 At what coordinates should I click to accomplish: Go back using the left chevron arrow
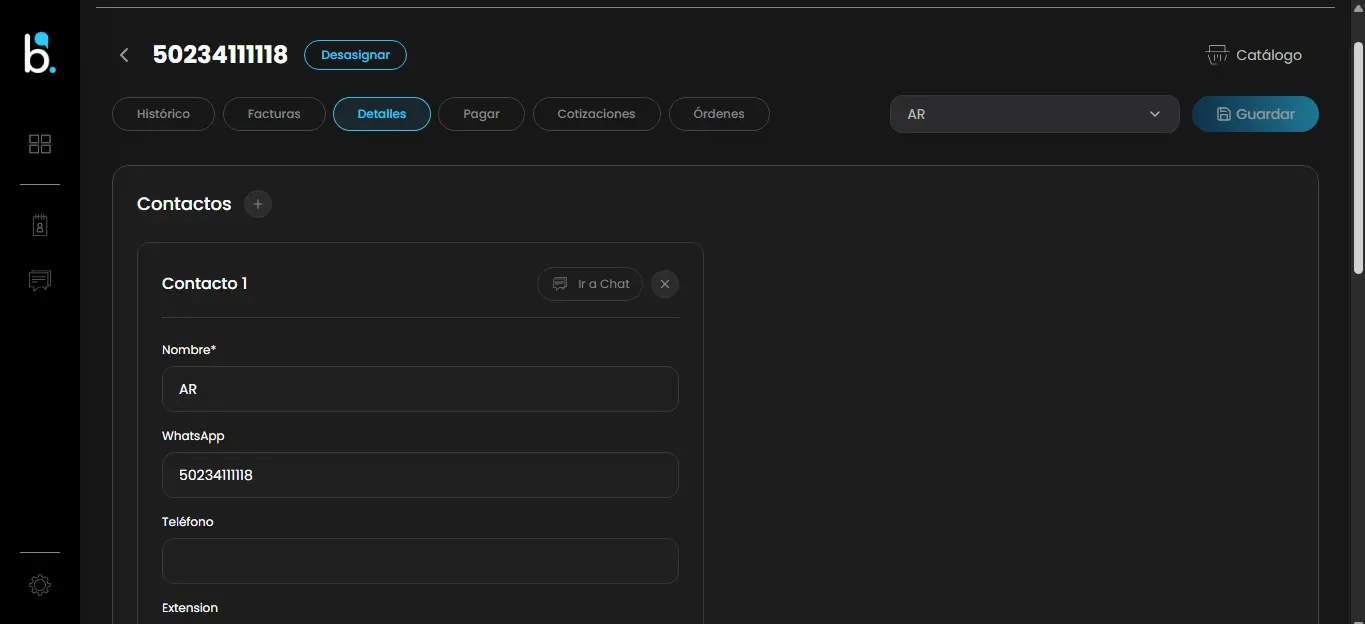pyautogui.click(x=124, y=55)
